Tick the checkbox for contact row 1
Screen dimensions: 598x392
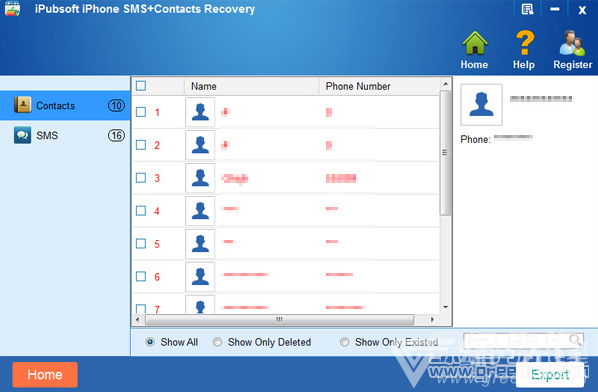(141, 112)
